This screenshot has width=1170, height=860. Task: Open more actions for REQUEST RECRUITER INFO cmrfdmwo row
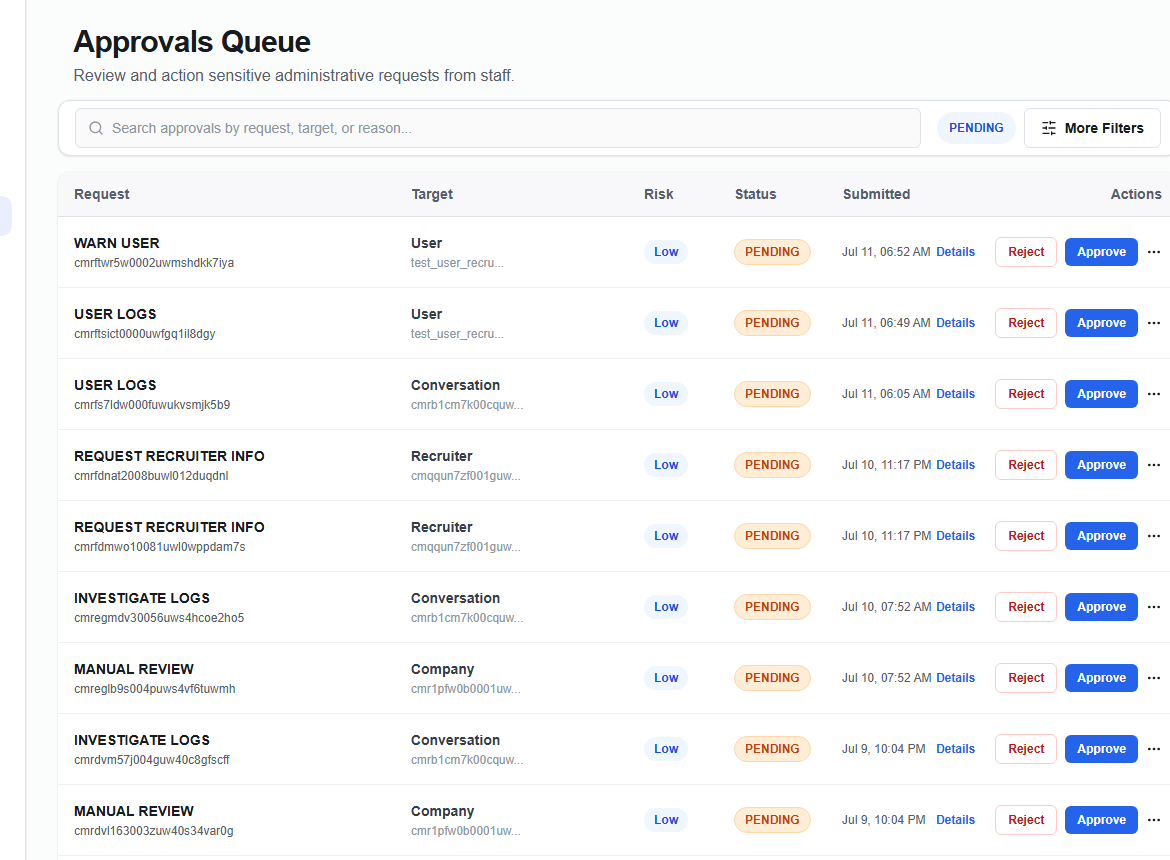tap(1154, 536)
